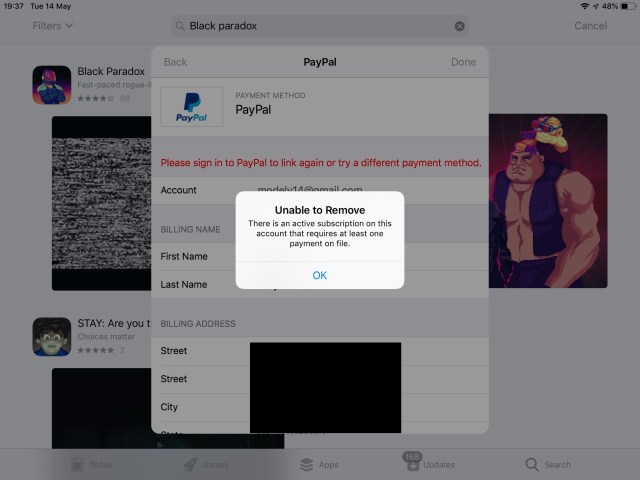Viewport: 640px width, 480px height.
Task: Tap Back in PayPal sheet
Action: pos(175,62)
